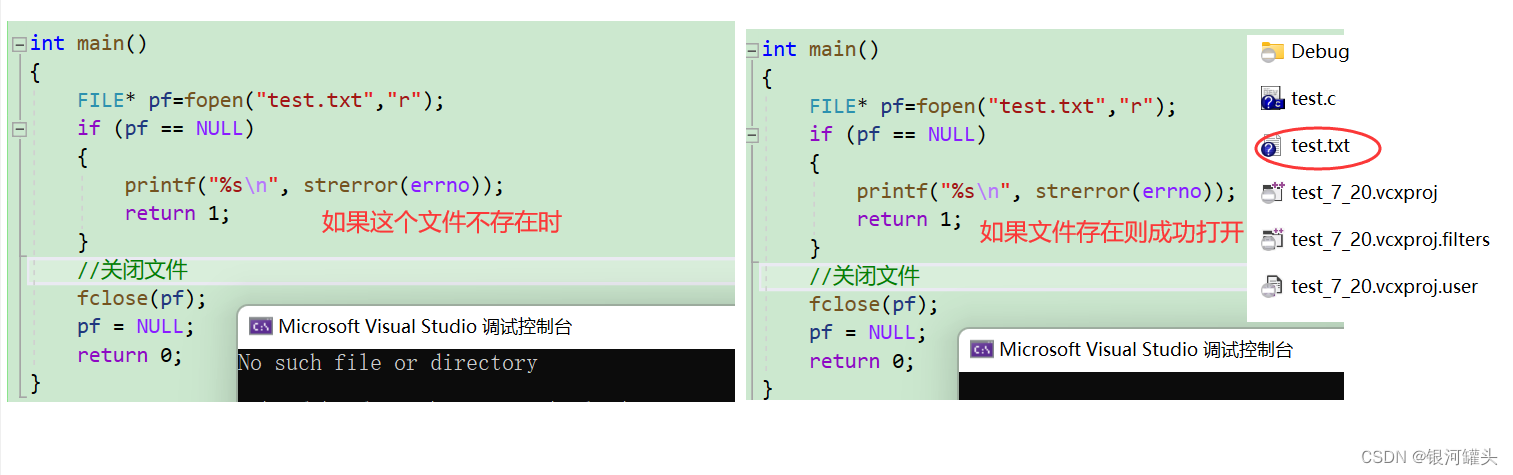Image resolution: width=1513 pixels, height=475 pixels.
Task: Click the test_7_20.vcxproj.user file icon
Action: coord(1272,287)
